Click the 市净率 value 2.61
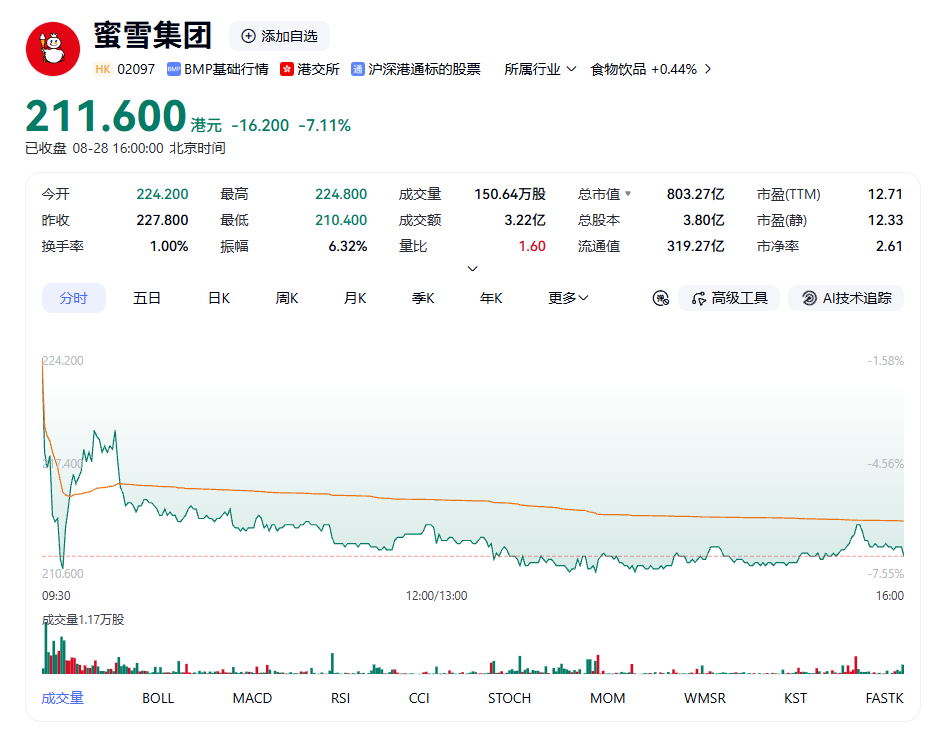Image resolution: width=932 pixels, height=735 pixels. (889, 246)
